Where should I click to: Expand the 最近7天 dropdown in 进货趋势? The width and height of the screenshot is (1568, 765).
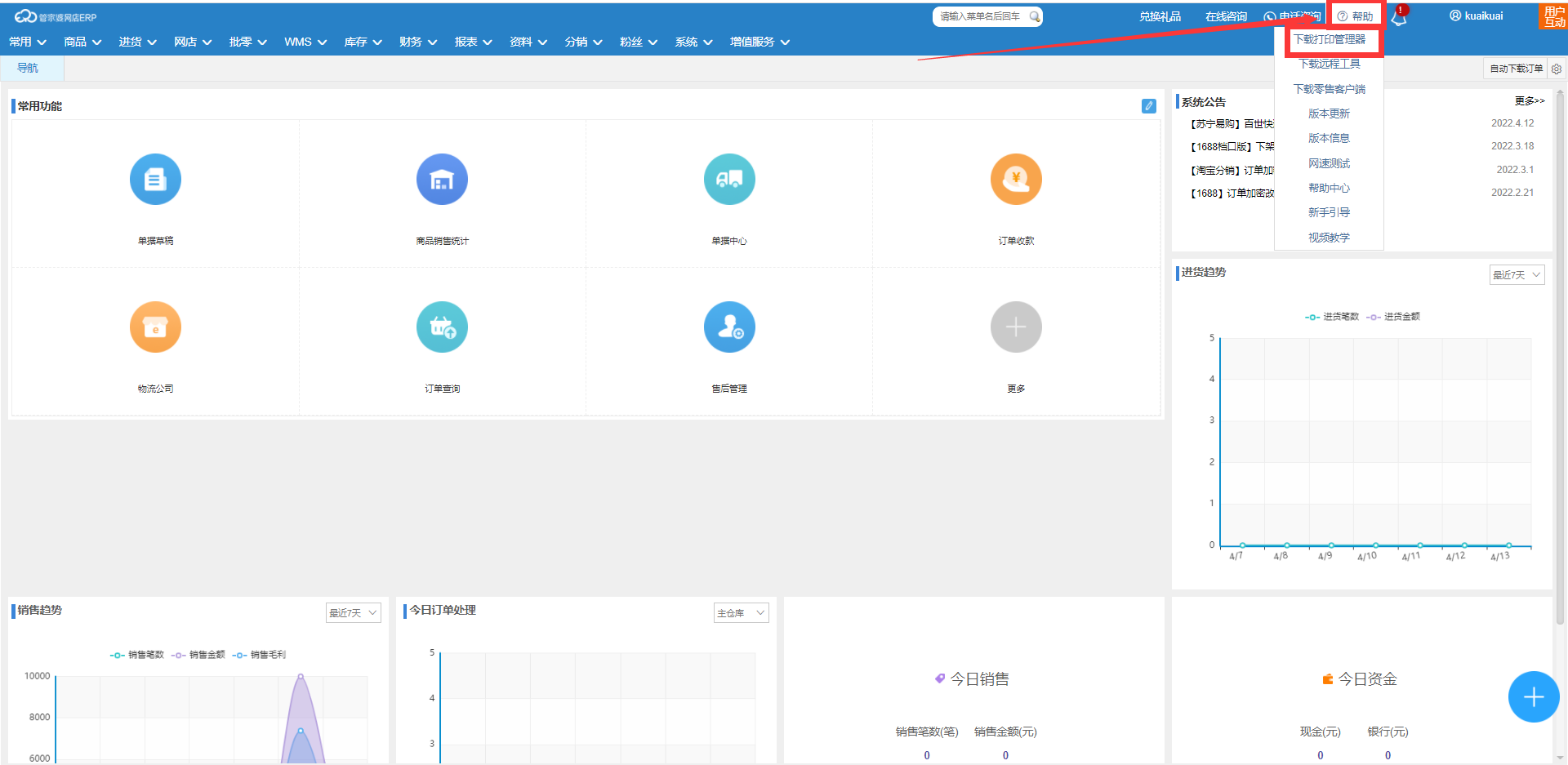pos(1517,275)
